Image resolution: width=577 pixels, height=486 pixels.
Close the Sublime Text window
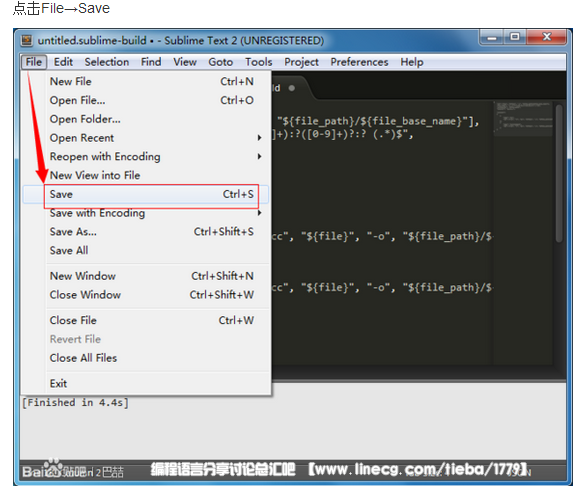click(547, 37)
